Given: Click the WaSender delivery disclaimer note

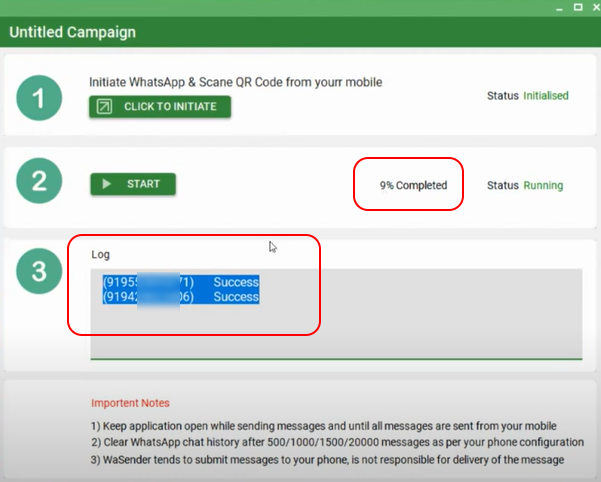Looking at the screenshot, I should (x=327, y=459).
